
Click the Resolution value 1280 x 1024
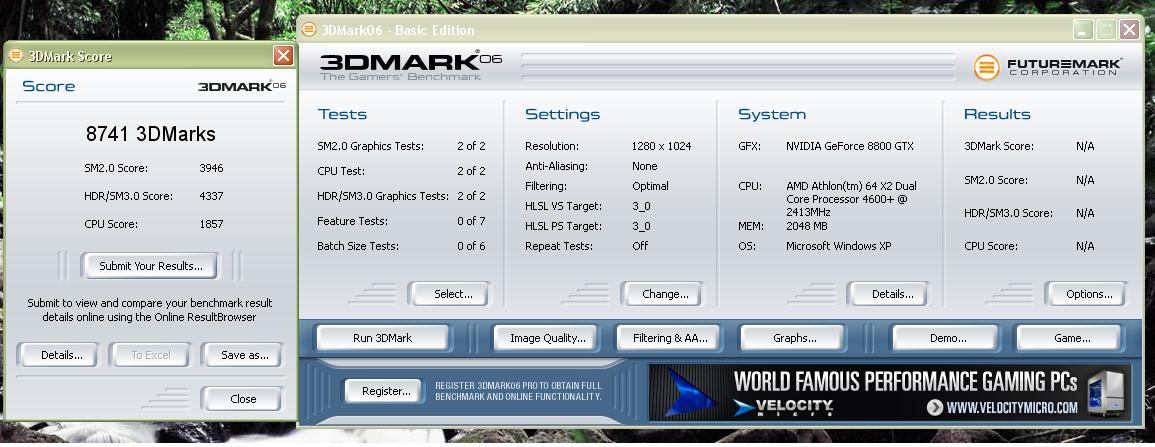tap(661, 146)
